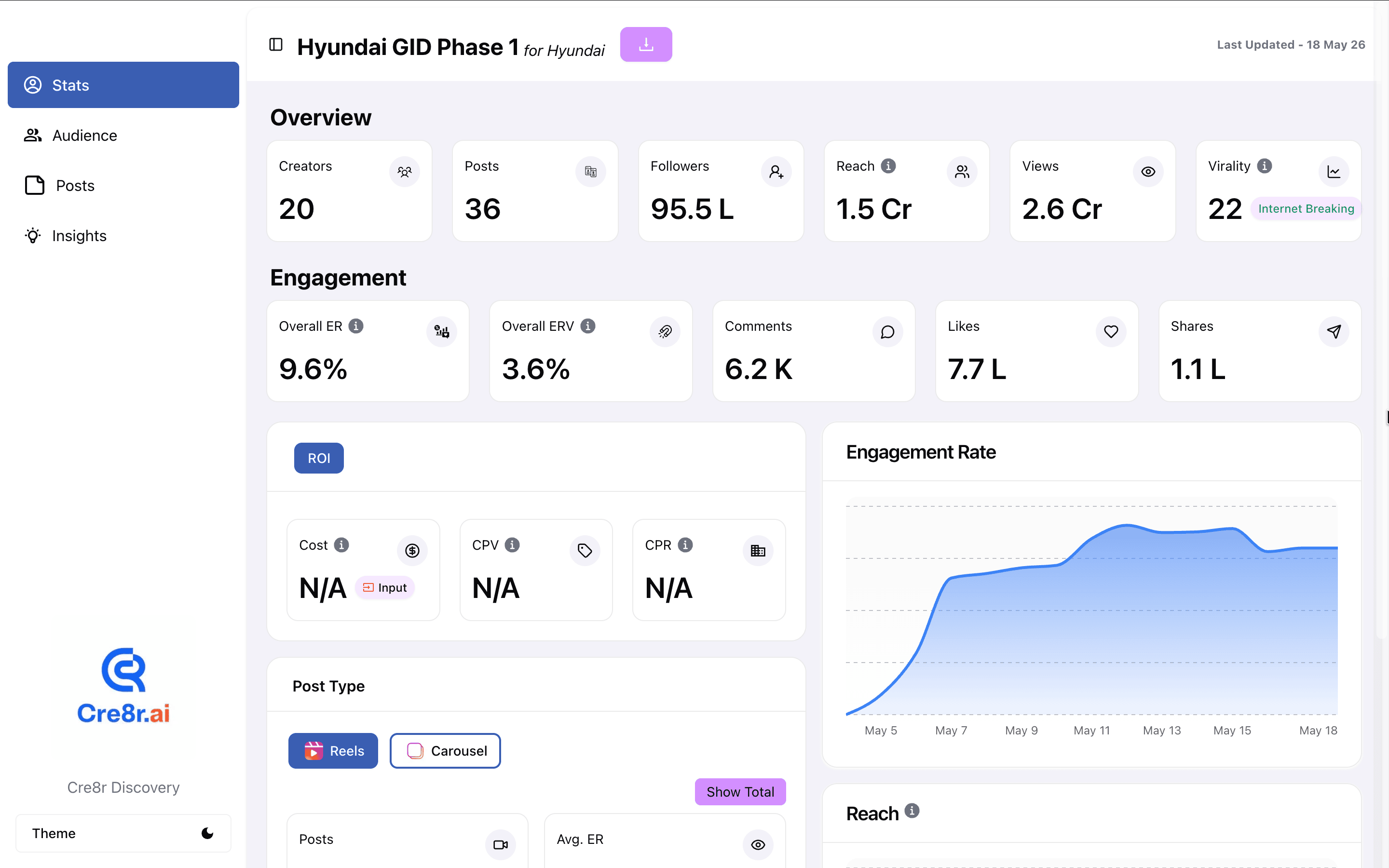Click the Avg. ER eye icon
Image resolution: width=1389 pixels, height=868 pixels.
tap(758, 844)
